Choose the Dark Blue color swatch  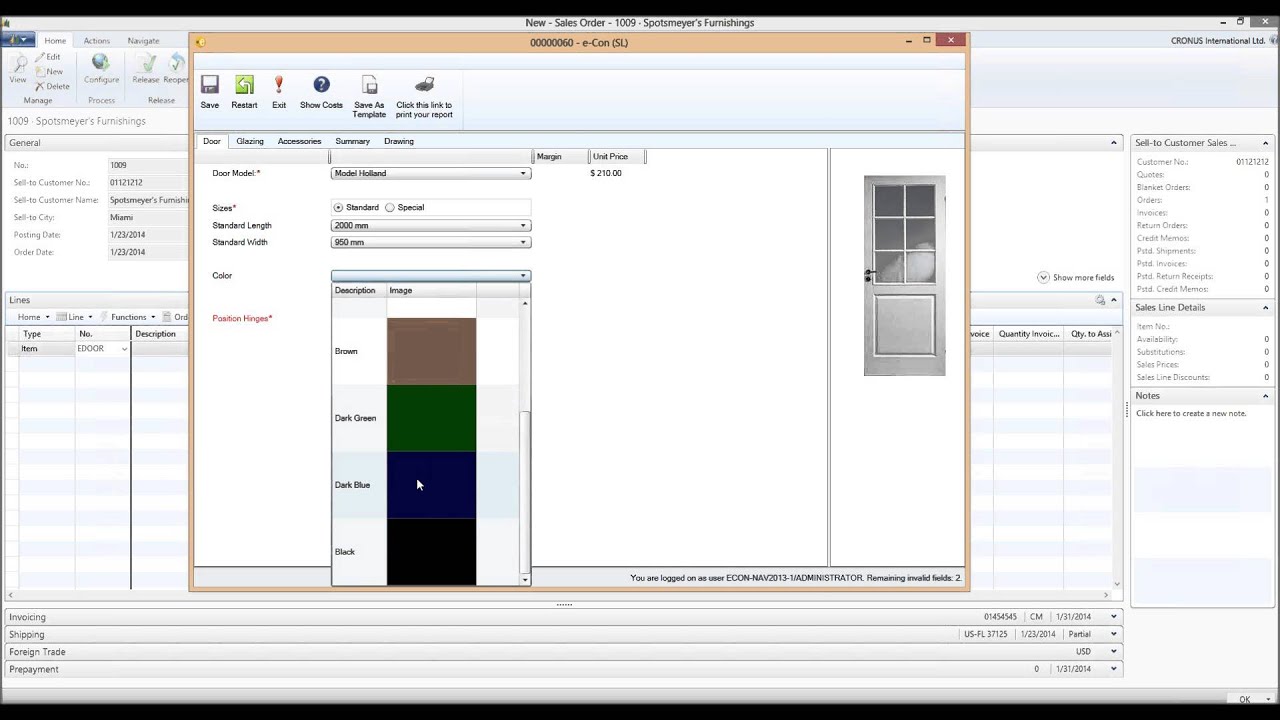[431, 485]
